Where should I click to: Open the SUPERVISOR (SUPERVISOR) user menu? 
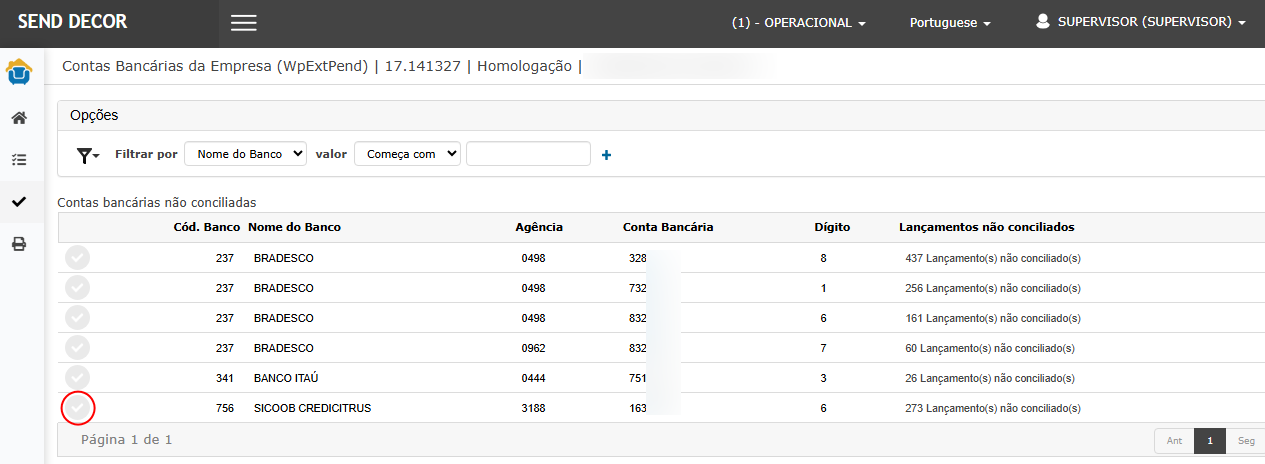1140,21
